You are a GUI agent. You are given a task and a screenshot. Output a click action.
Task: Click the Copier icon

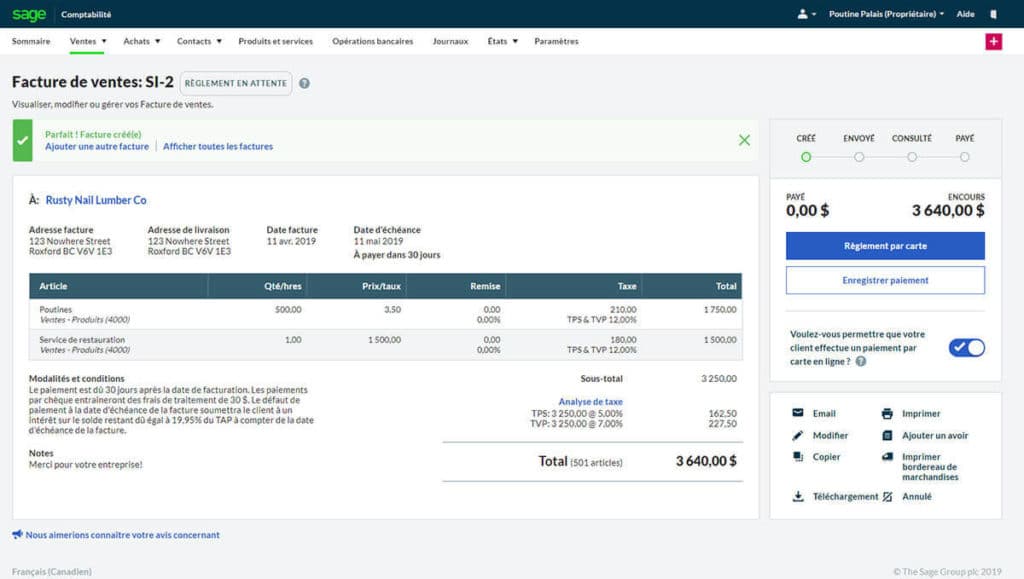[798, 457]
